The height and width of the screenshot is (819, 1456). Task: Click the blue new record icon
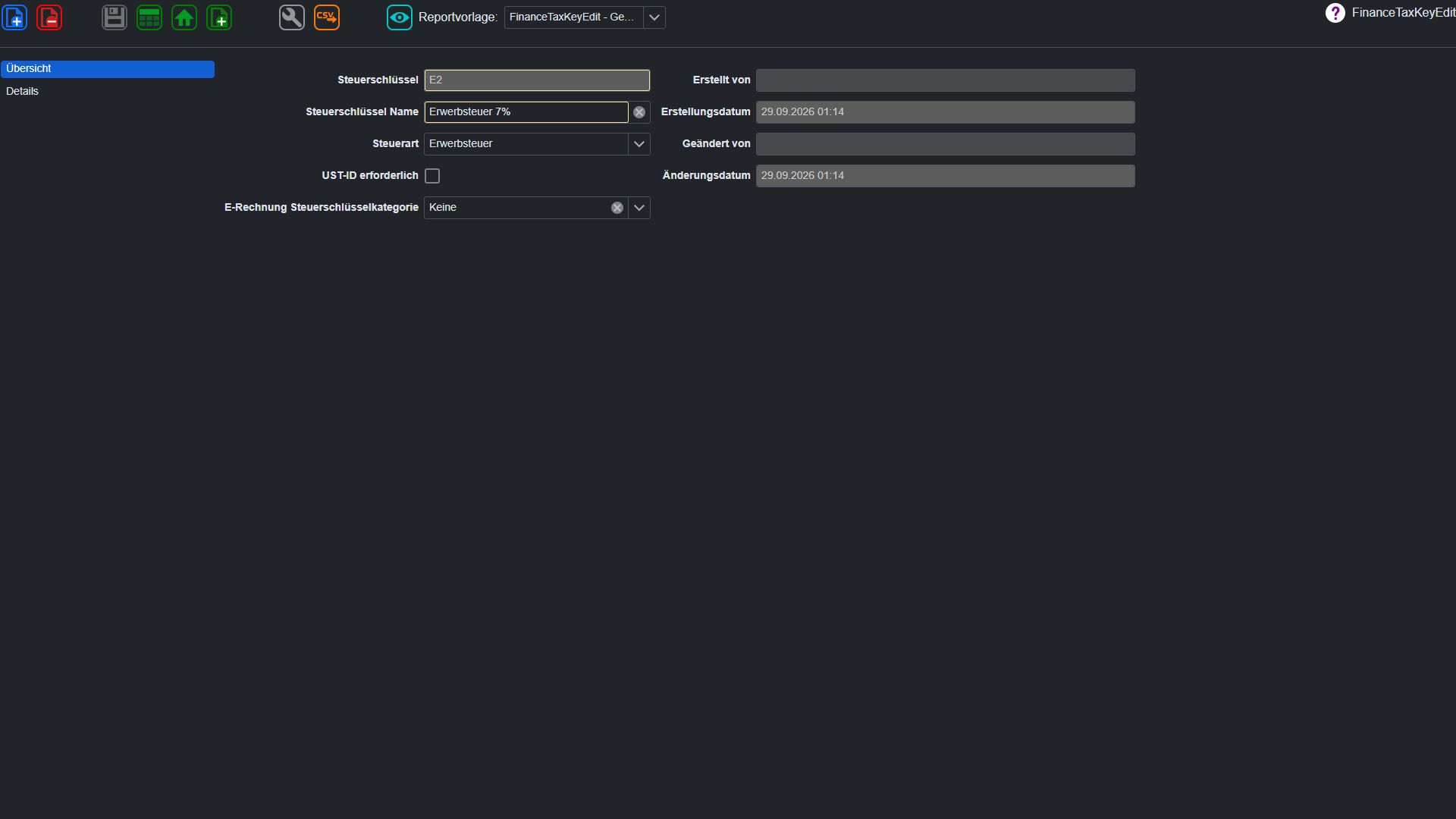coord(15,17)
